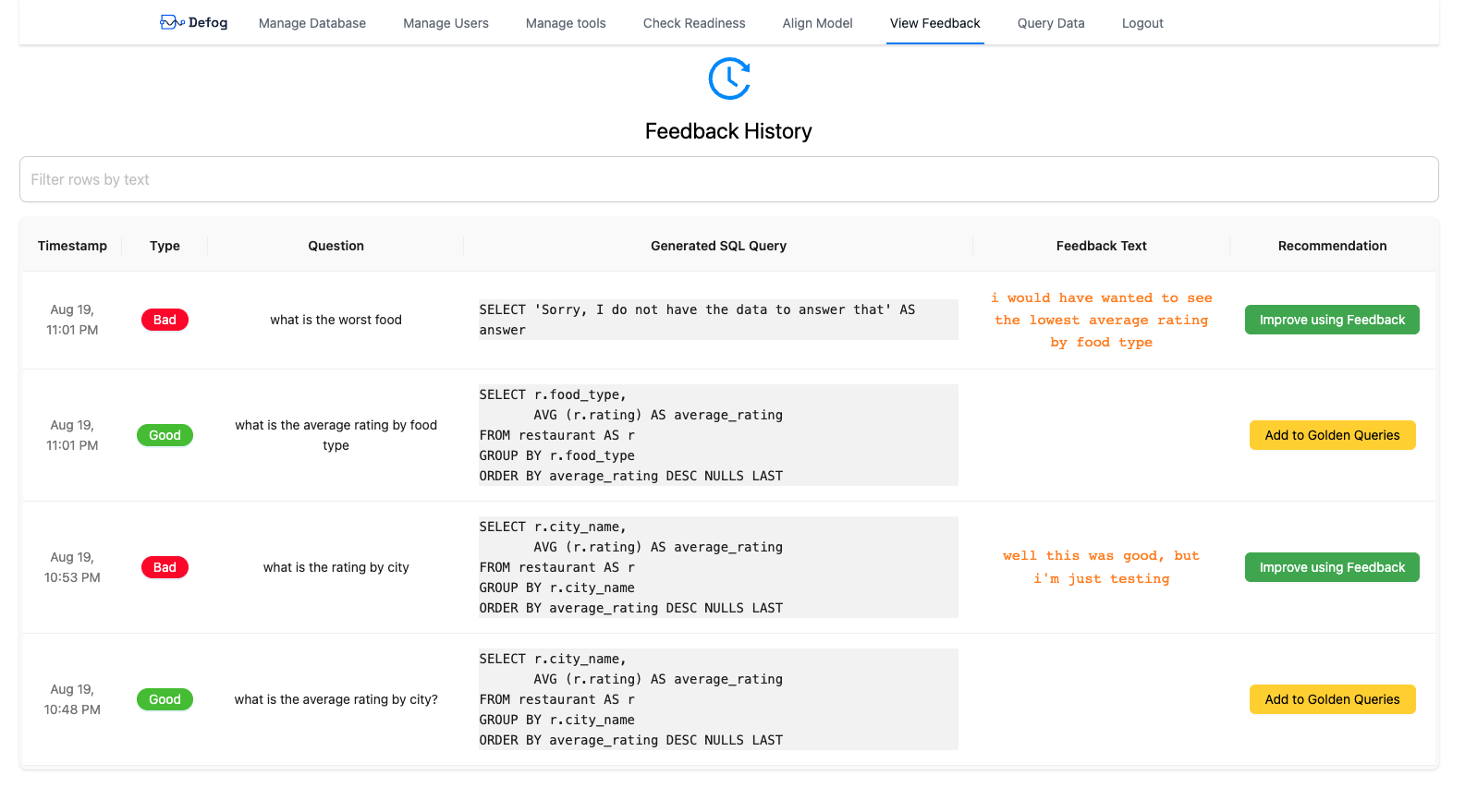Navigate to Align Model
This screenshot has height=812, width=1465.
pyautogui.click(x=817, y=23)
